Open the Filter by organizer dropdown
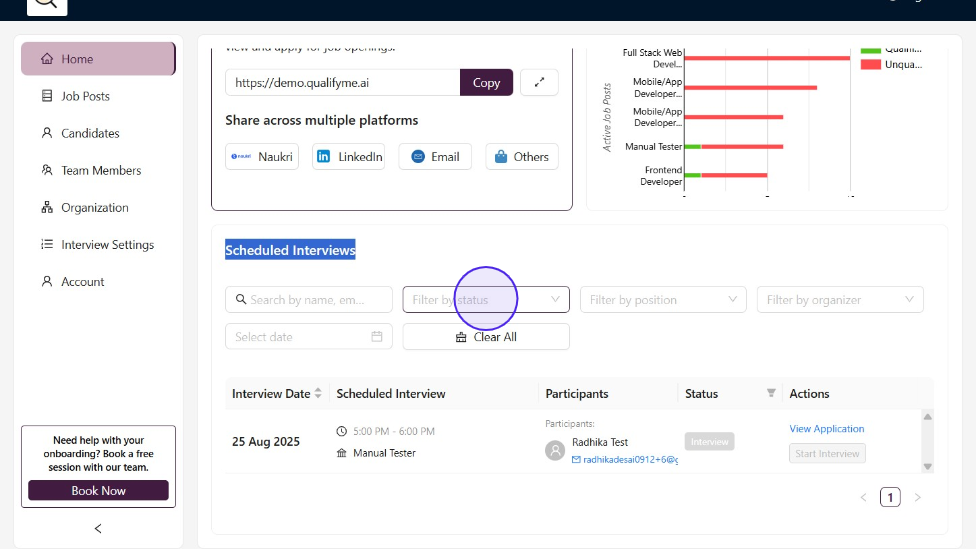This screenshot has height=550, width=976. click(840, 300)
